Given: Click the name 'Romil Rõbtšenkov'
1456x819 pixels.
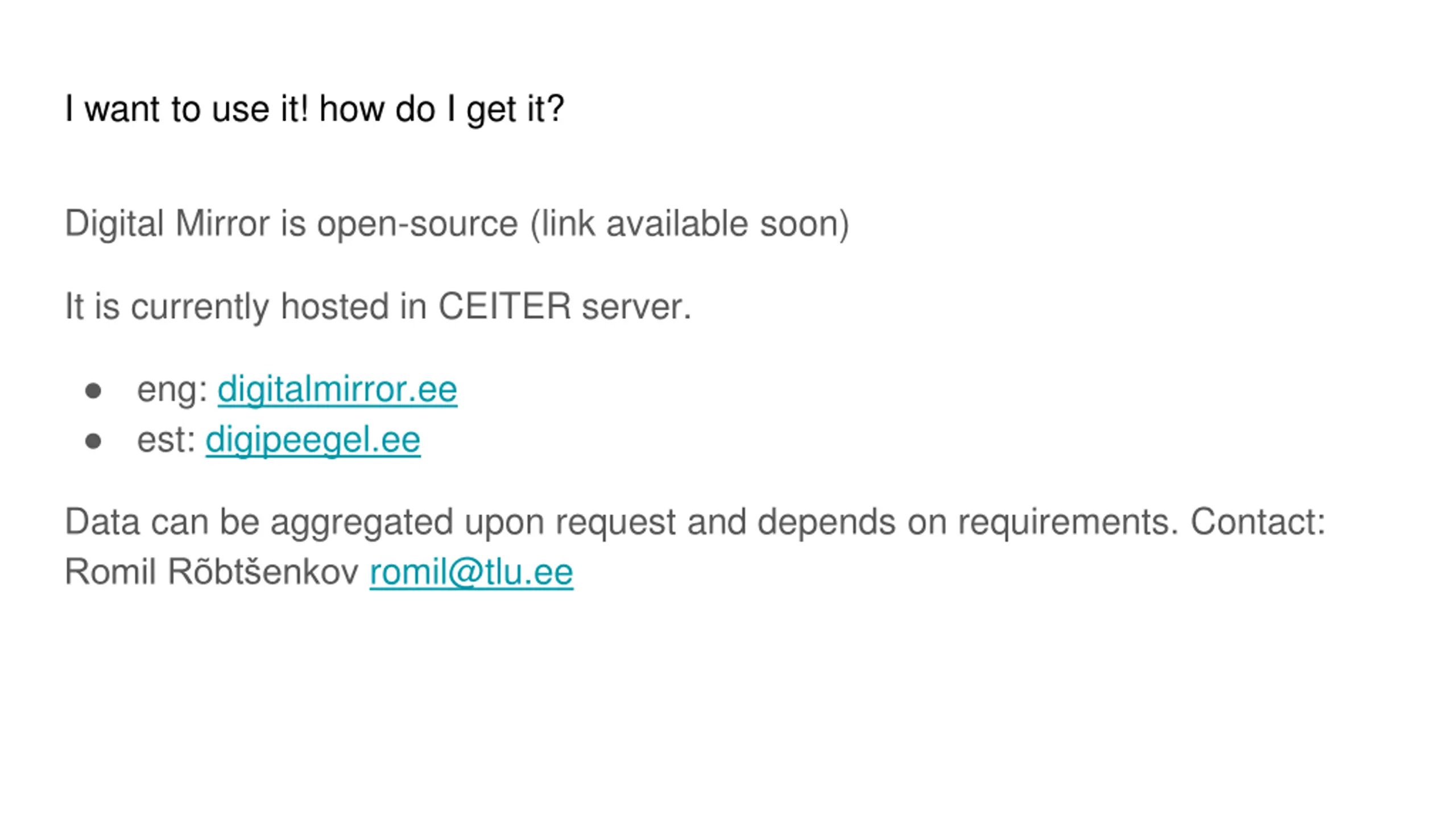Looking at the screenshot, I should pos(212,572).
